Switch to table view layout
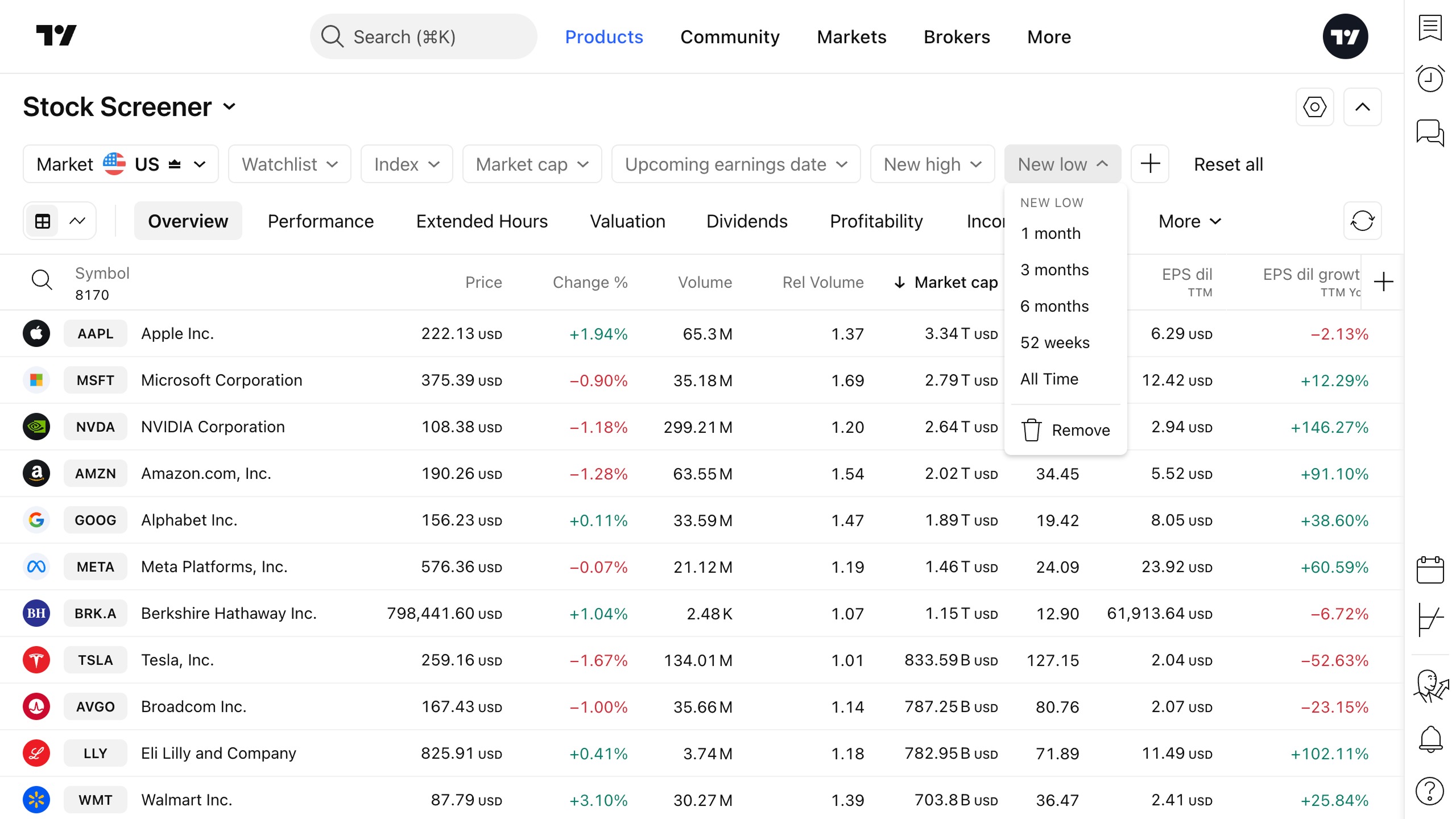Image resolution: width=1456 pixels, height=819 pixels. [x=43, y=221]
